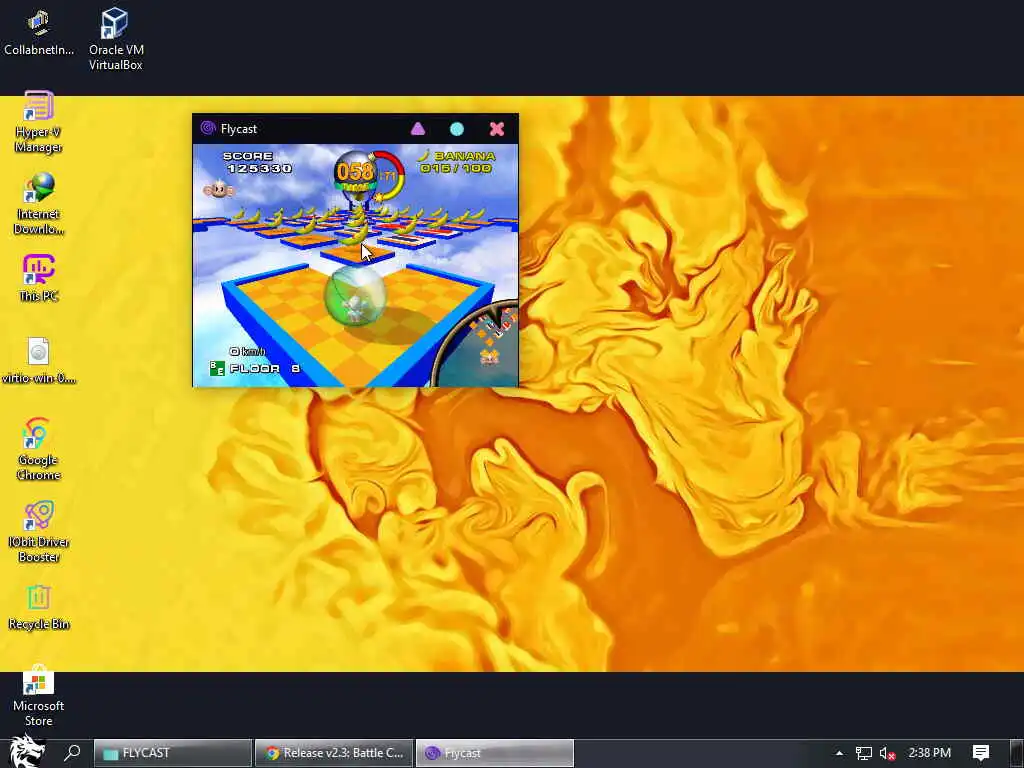This screenshot has height=768, width=1024.
Task: Launch Google Chrome from the desktop icon
Action: point(39,449)
